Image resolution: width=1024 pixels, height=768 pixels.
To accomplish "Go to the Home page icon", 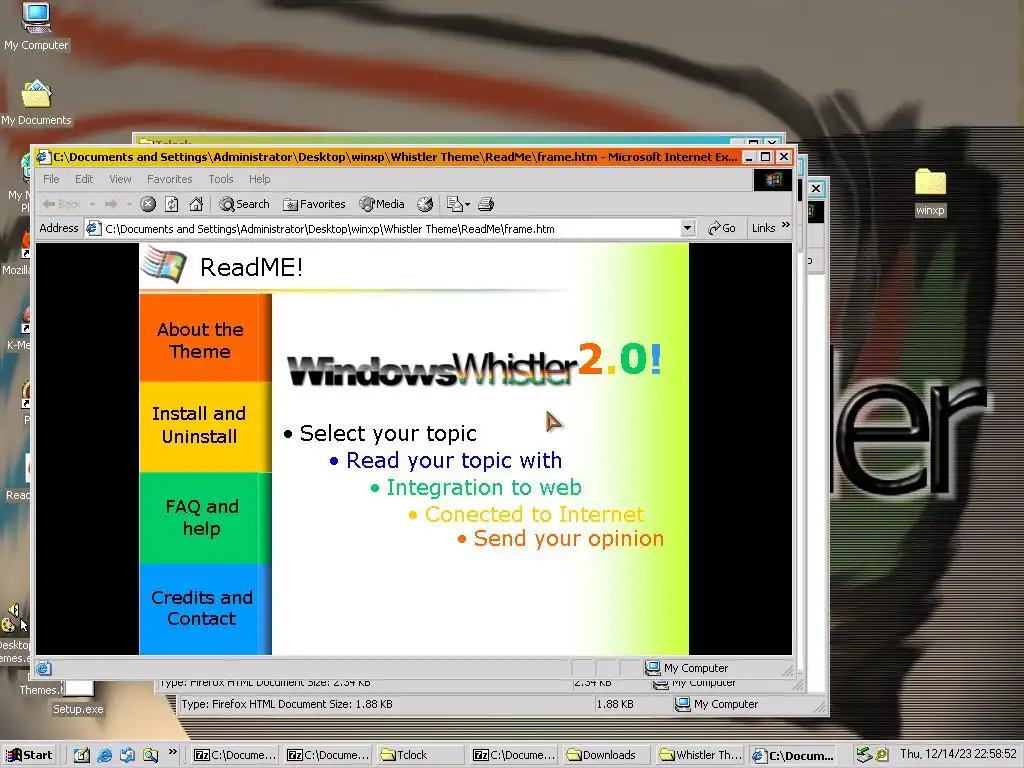I will [x=196, y=204].
